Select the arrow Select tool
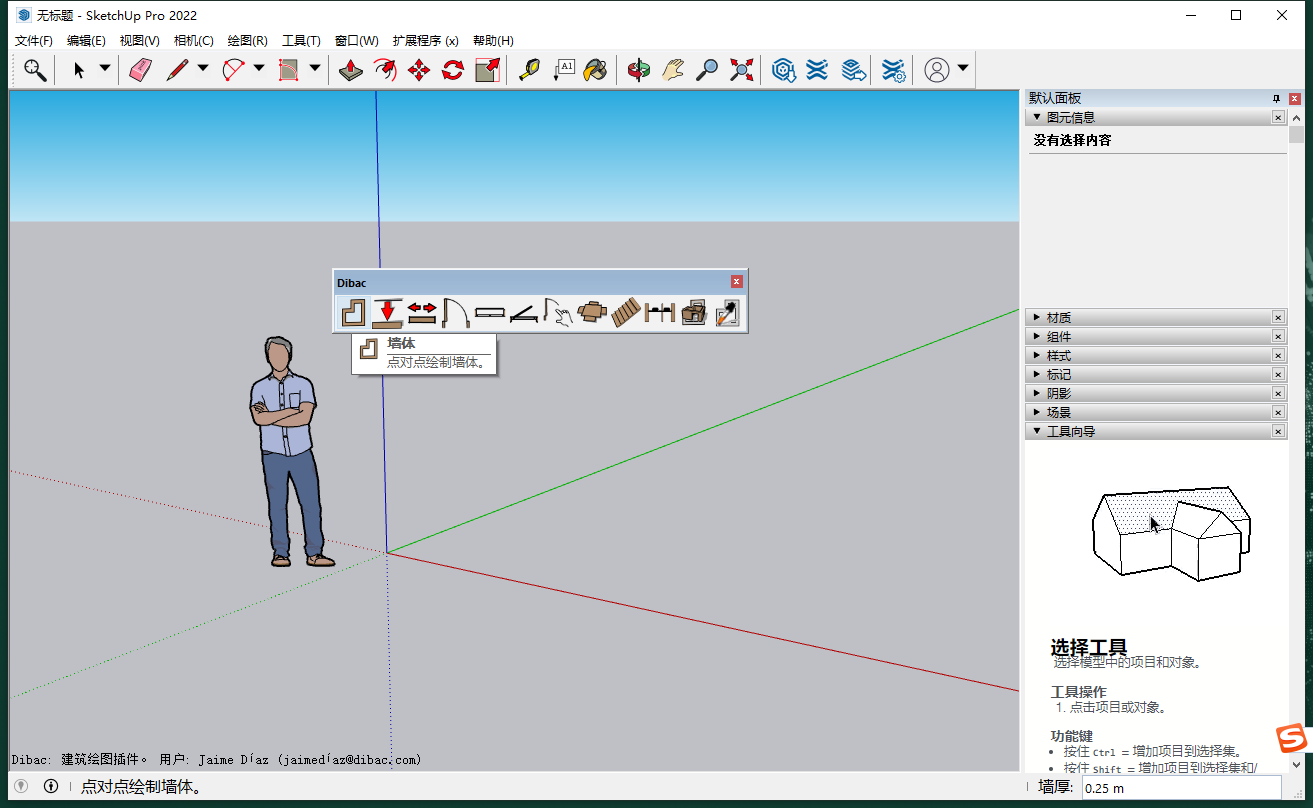1313x808 pixels. coord(79,70)
